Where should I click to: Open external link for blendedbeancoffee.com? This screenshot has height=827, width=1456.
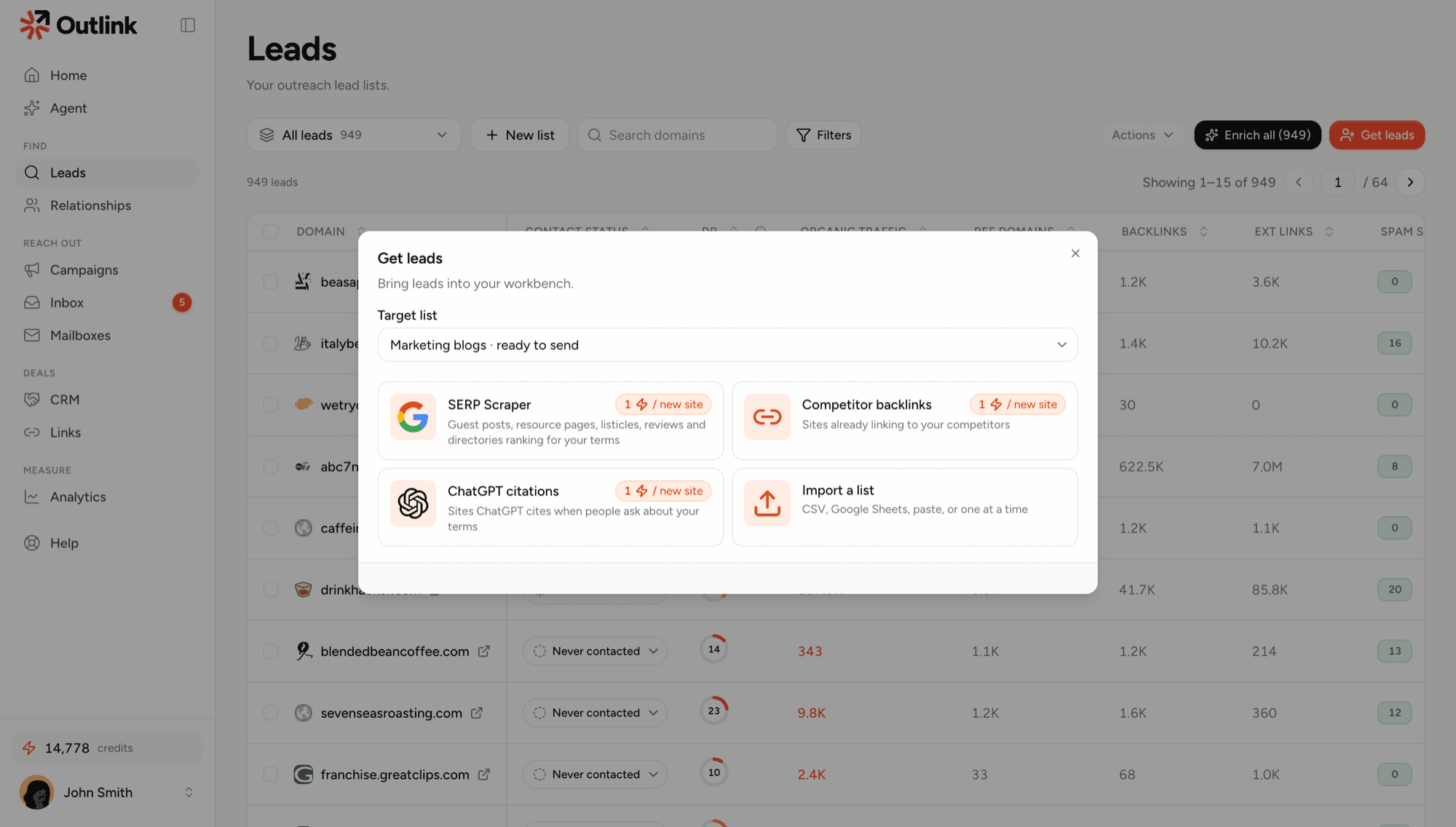(484, 651)
